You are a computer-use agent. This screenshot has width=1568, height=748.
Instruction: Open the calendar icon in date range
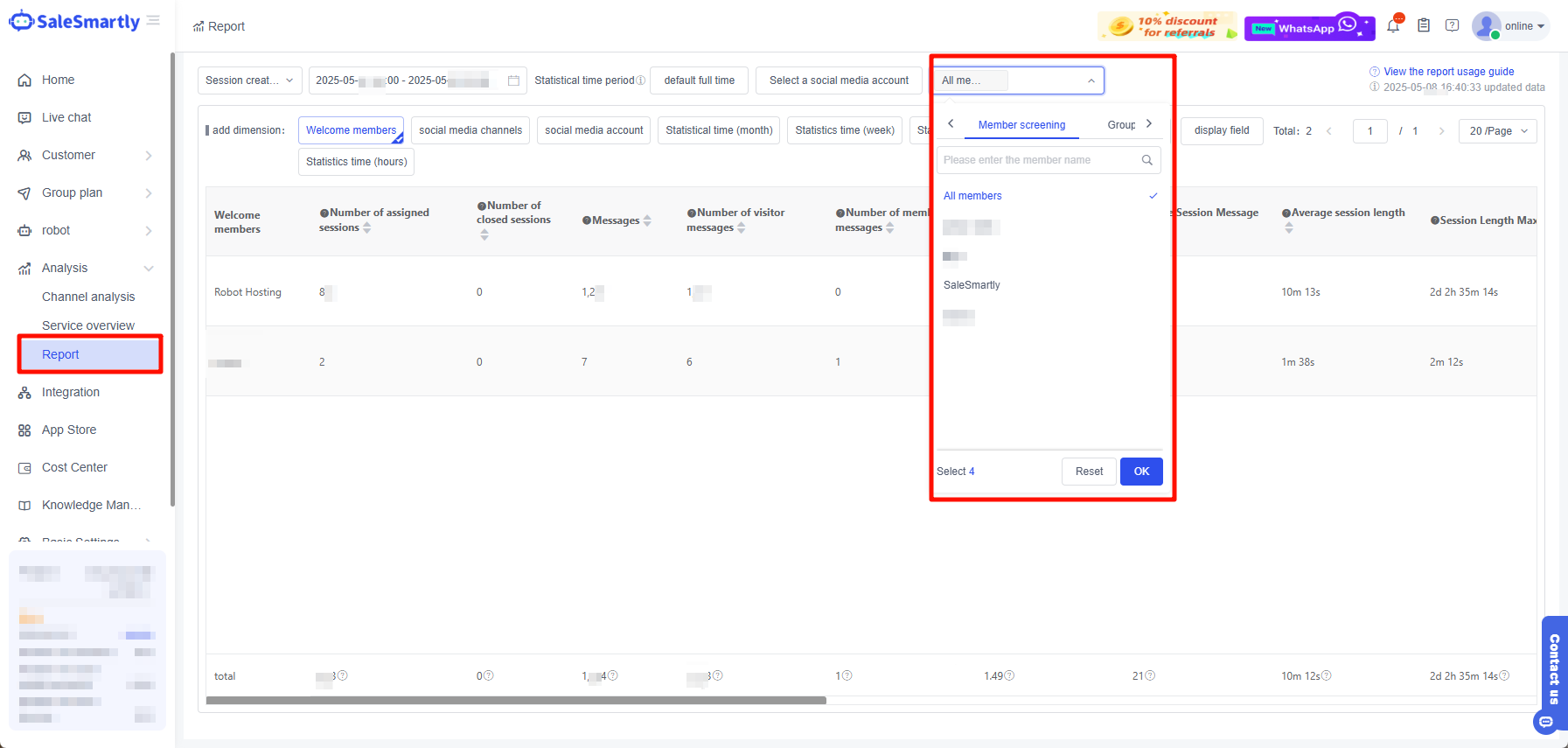[x=513, y=80]
